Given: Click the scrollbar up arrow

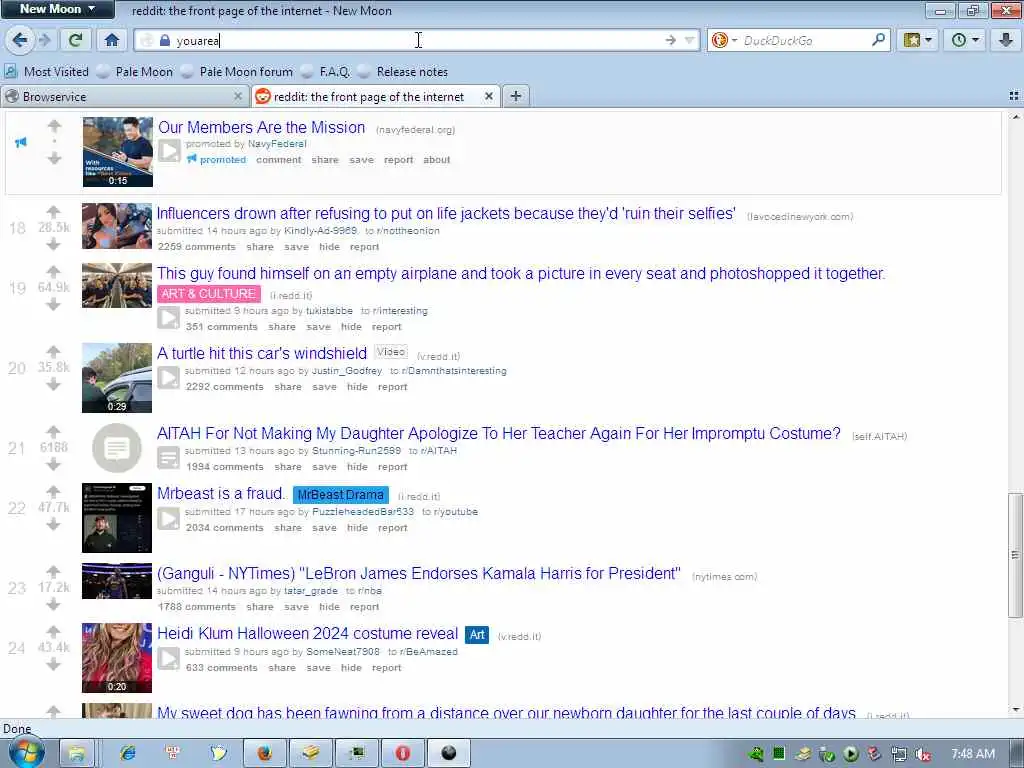Looking at the screenshot, I should click(1015, 118).
